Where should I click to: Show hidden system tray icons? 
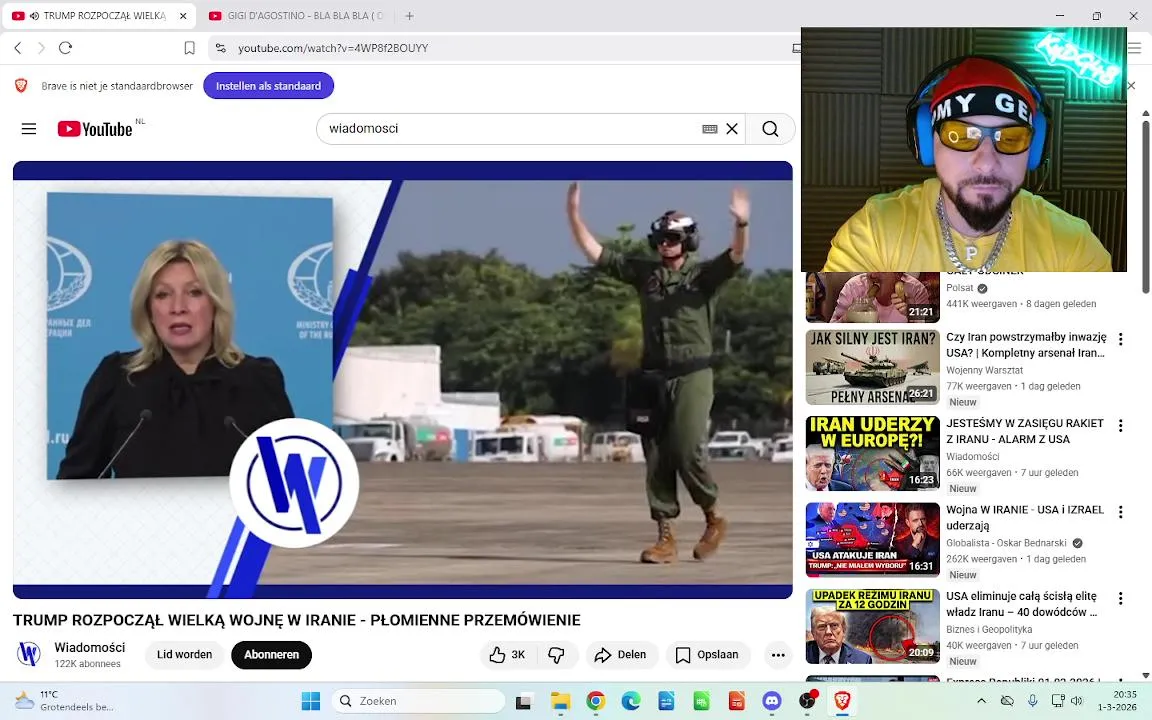[981, 701]
